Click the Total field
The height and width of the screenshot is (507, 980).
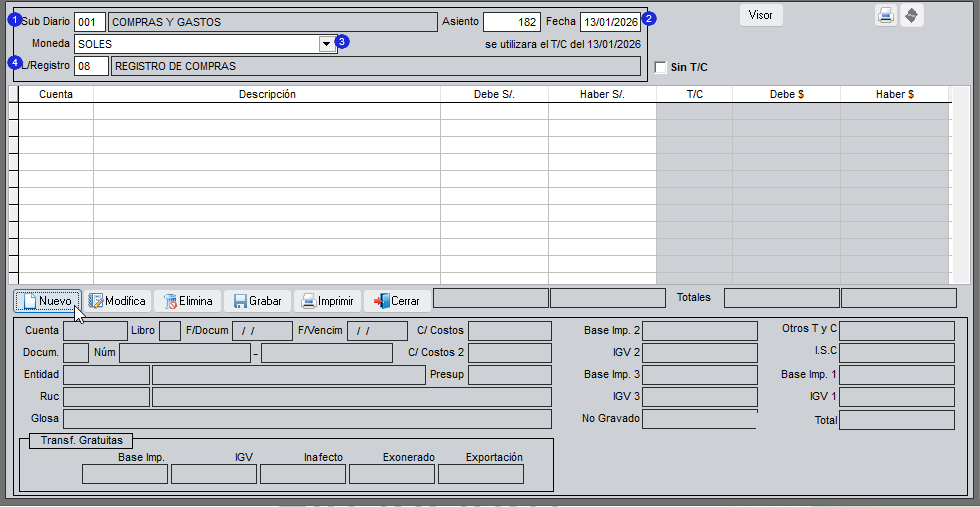[x=897, y=420]
